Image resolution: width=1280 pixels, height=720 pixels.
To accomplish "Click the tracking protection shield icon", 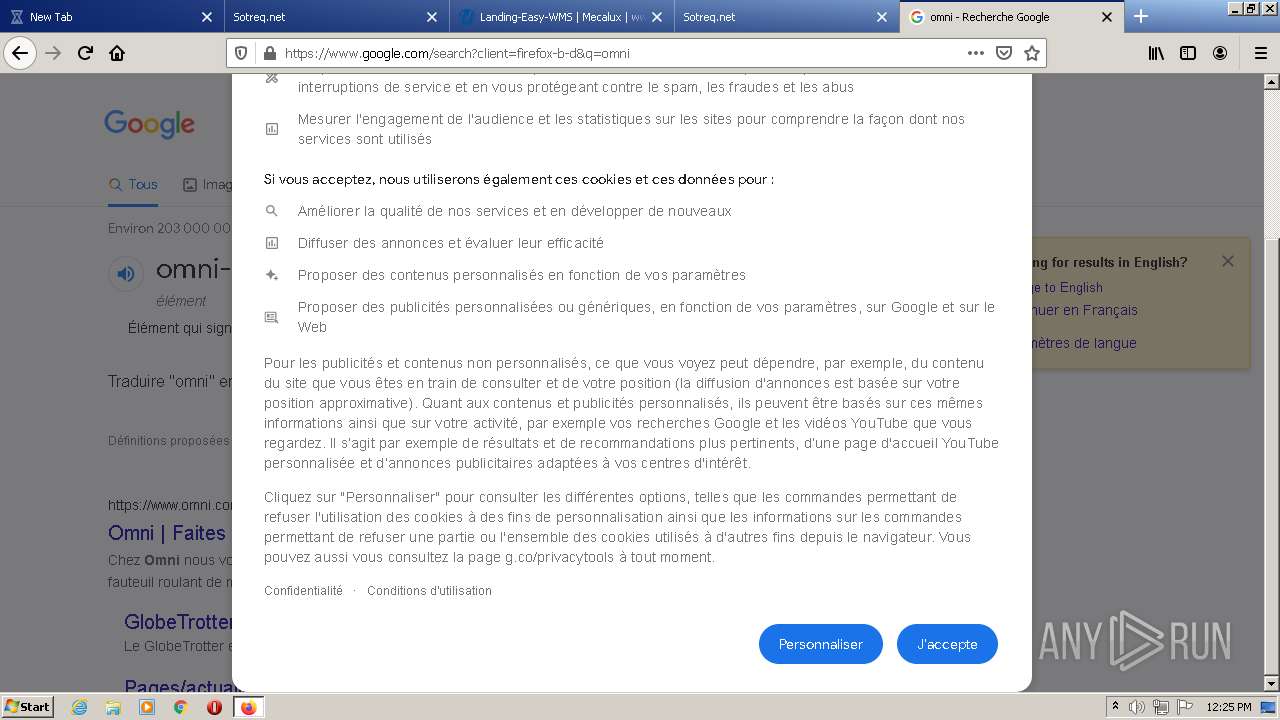I will (x=241, y=53).
